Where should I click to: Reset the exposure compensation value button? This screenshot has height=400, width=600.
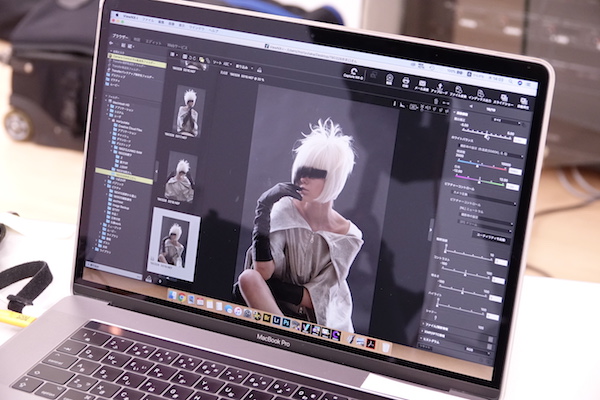point(519,140)
